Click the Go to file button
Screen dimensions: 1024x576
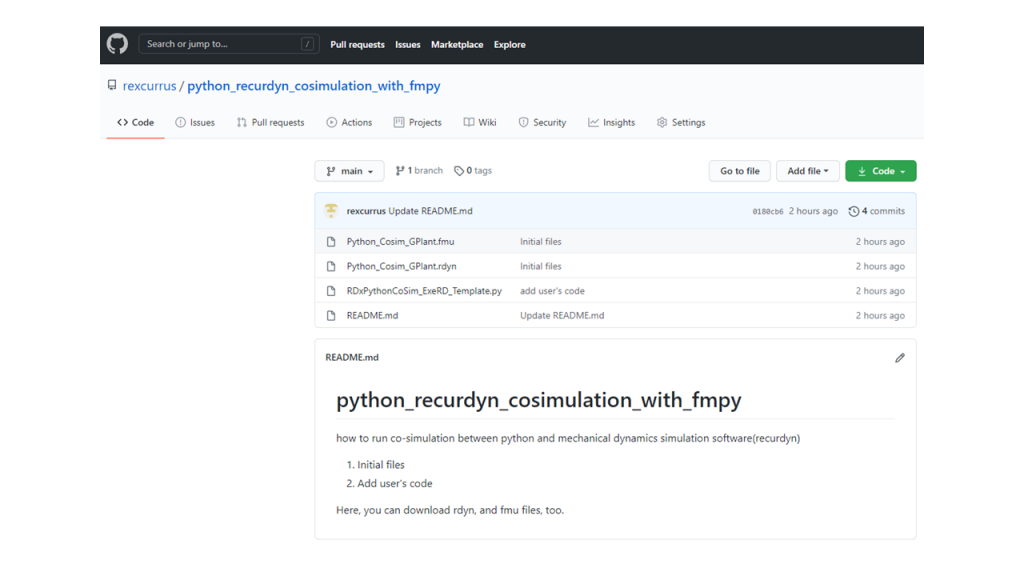click(x=739, y=171)
